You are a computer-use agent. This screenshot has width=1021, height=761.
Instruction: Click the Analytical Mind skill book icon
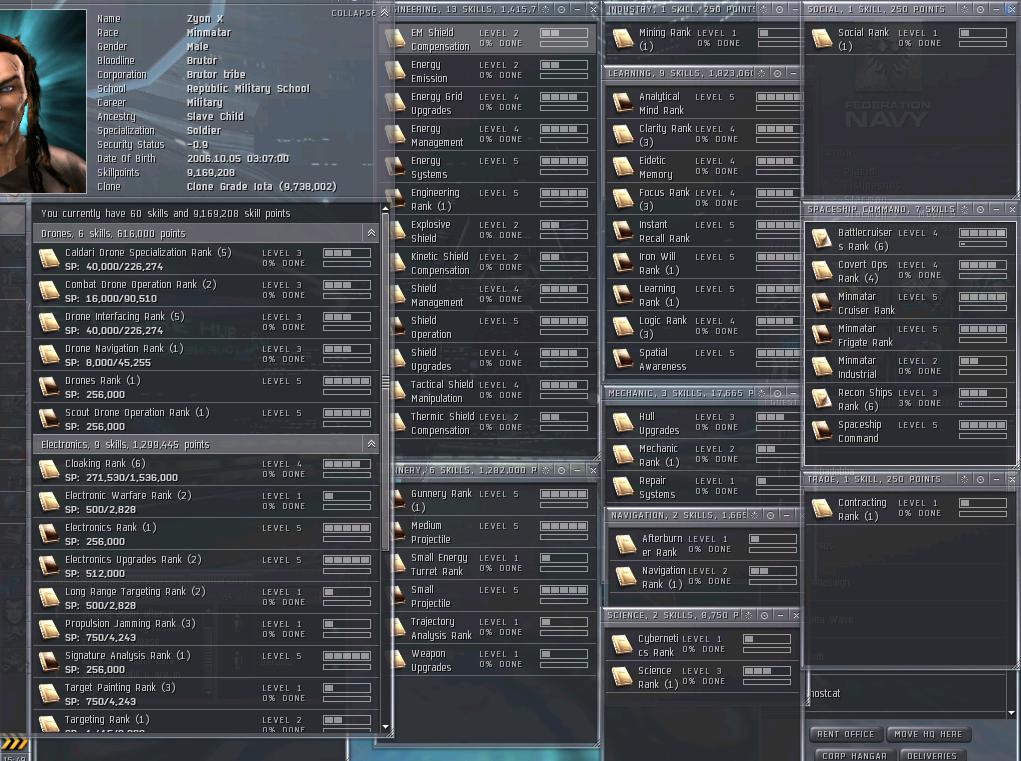(x=623, y=103)
